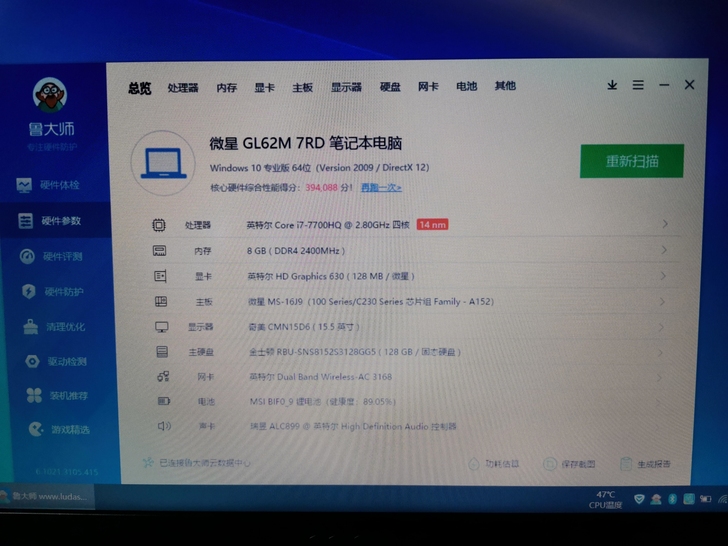Open 装机推荐 sidebar section
728x546 pixels.
tap(57, 396)
